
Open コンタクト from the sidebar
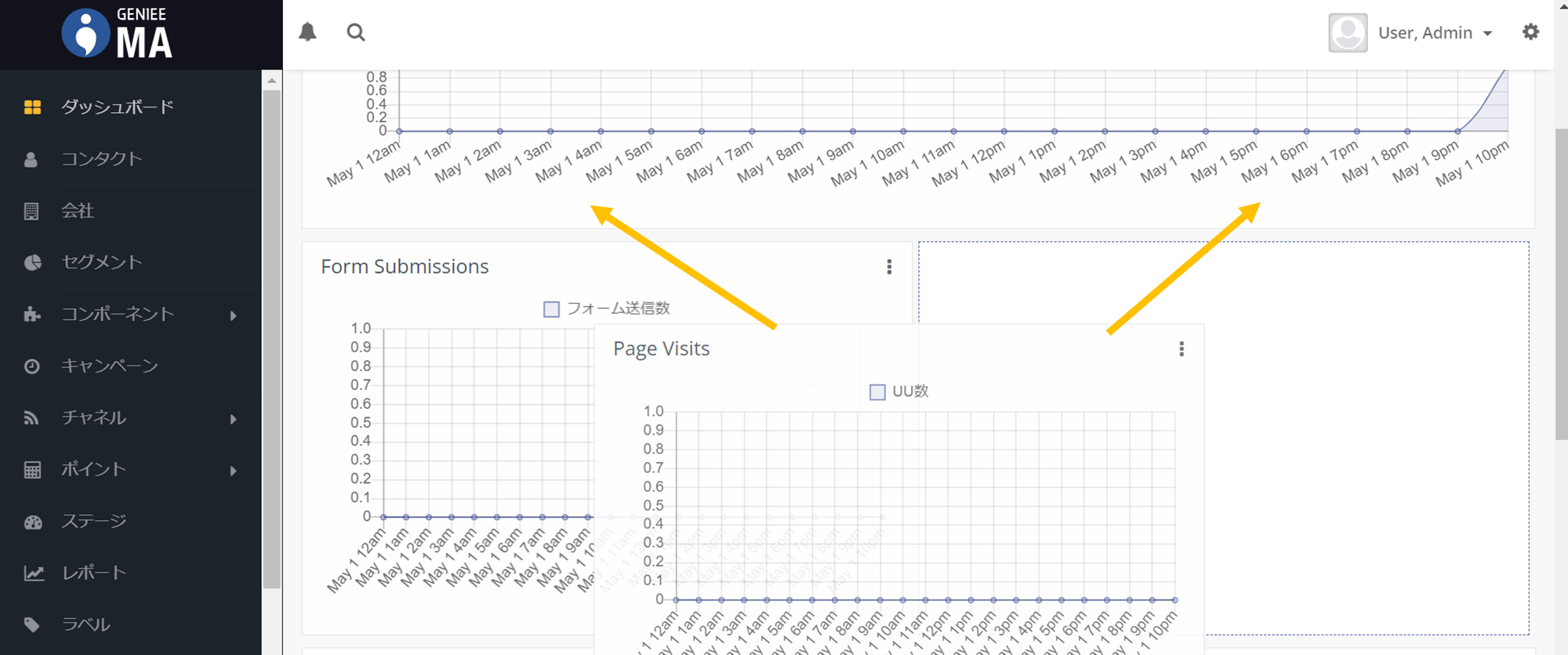(102, 158)
